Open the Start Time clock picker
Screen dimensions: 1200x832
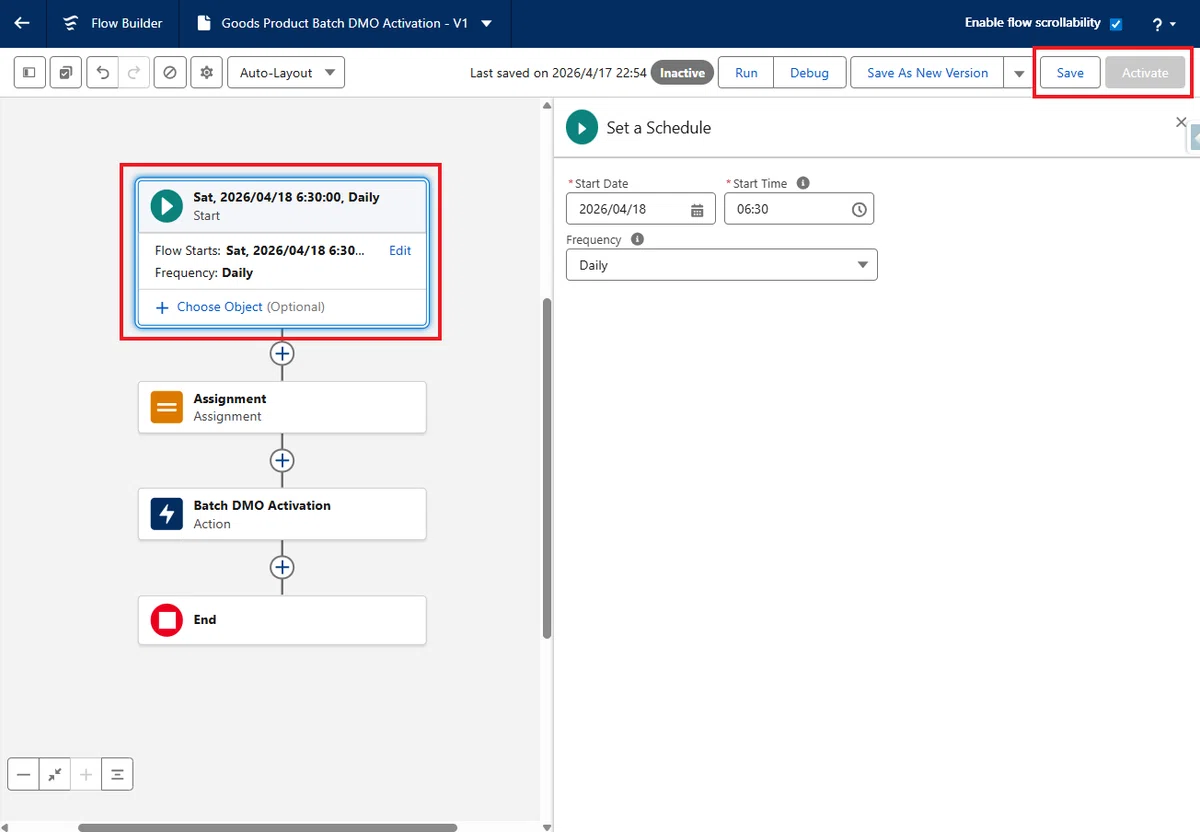(x=859, y=210)
